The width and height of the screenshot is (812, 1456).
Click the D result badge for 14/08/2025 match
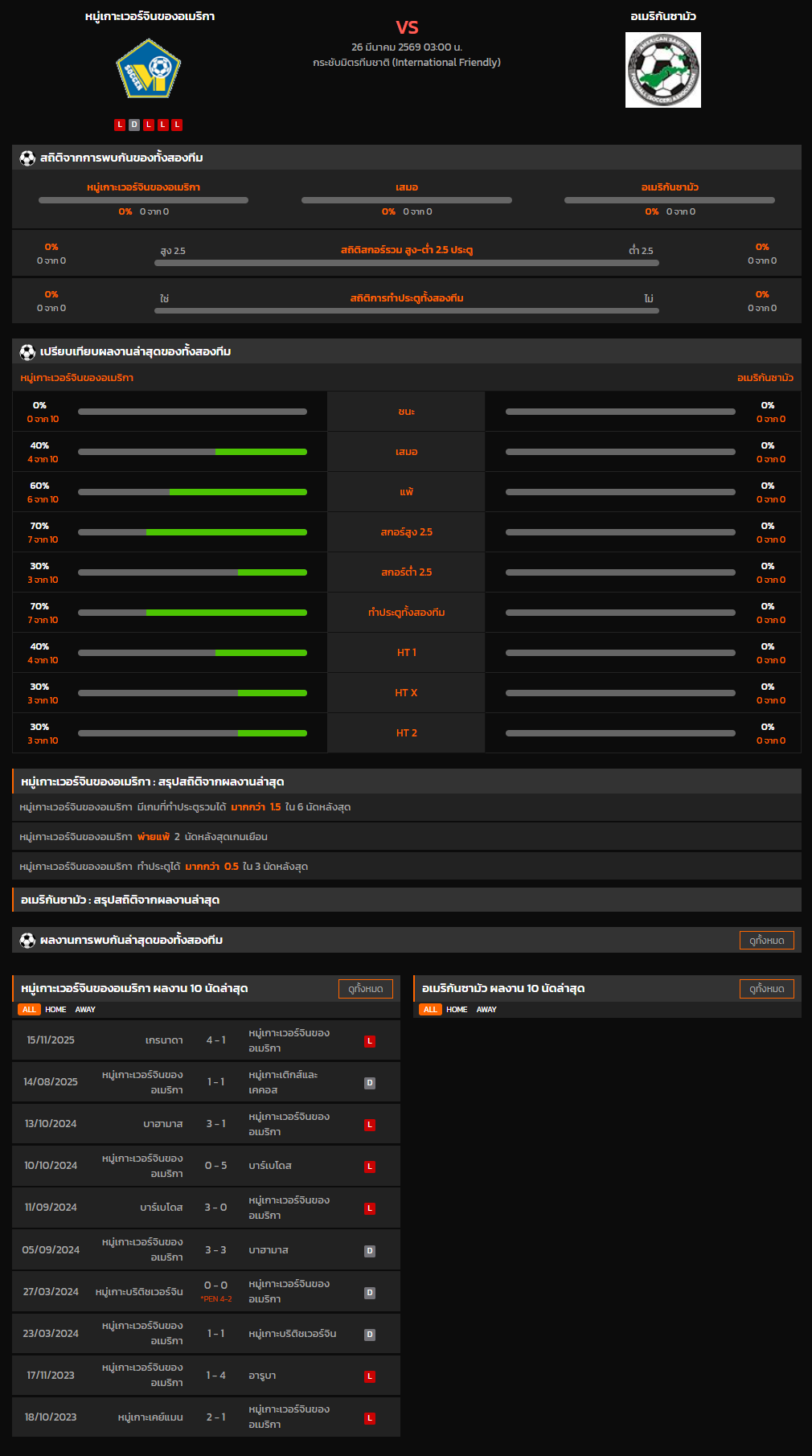pos(370,1083)
